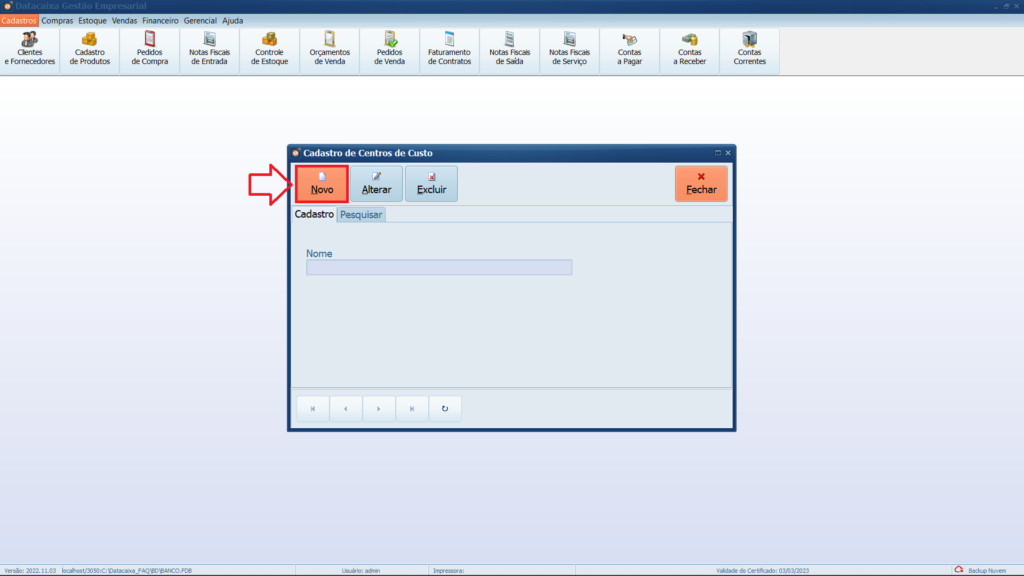Viewport: 1024px width, 576px height.
Task: Click the orange Fechar button
Action: (701, 184)
